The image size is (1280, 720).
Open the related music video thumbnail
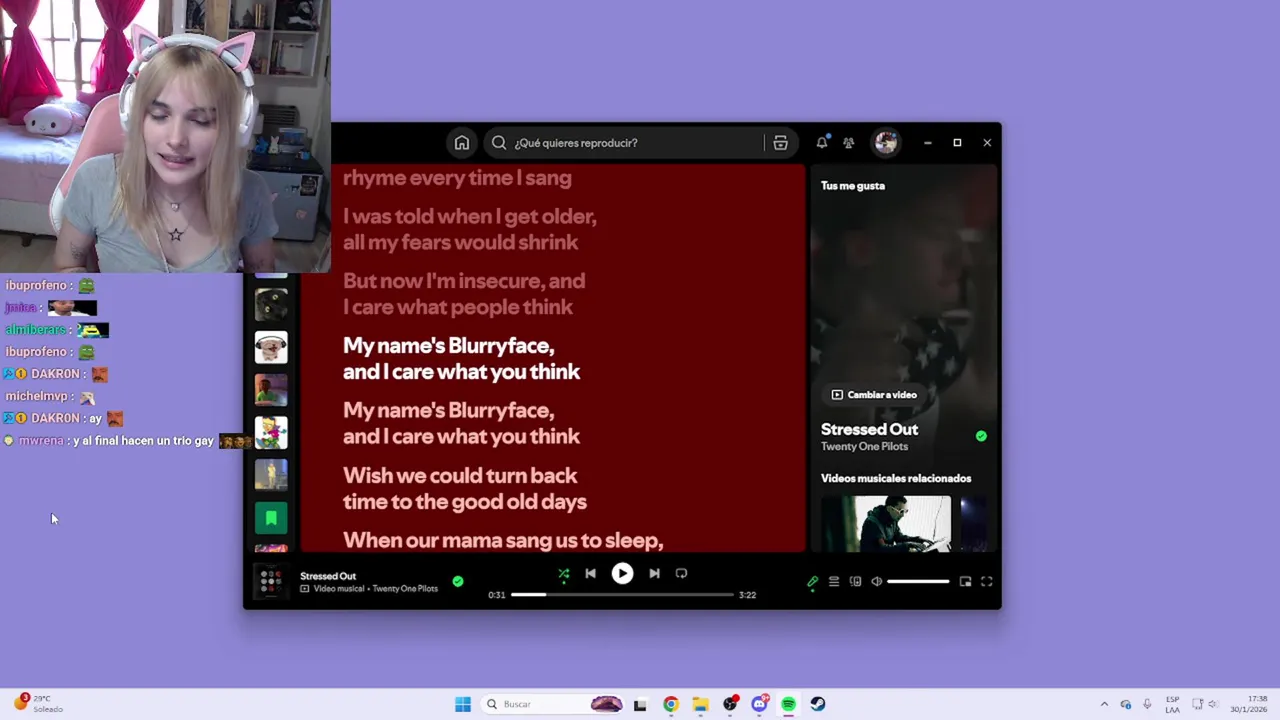coord(886,523)
